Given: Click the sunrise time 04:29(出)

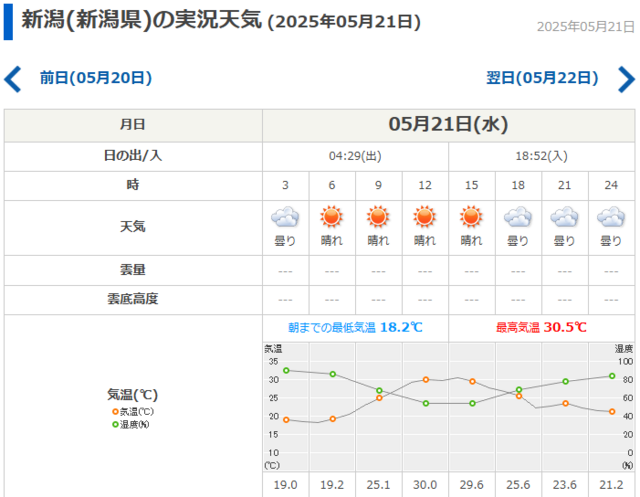Looking at the screenshot, I should tap(355, 156).
